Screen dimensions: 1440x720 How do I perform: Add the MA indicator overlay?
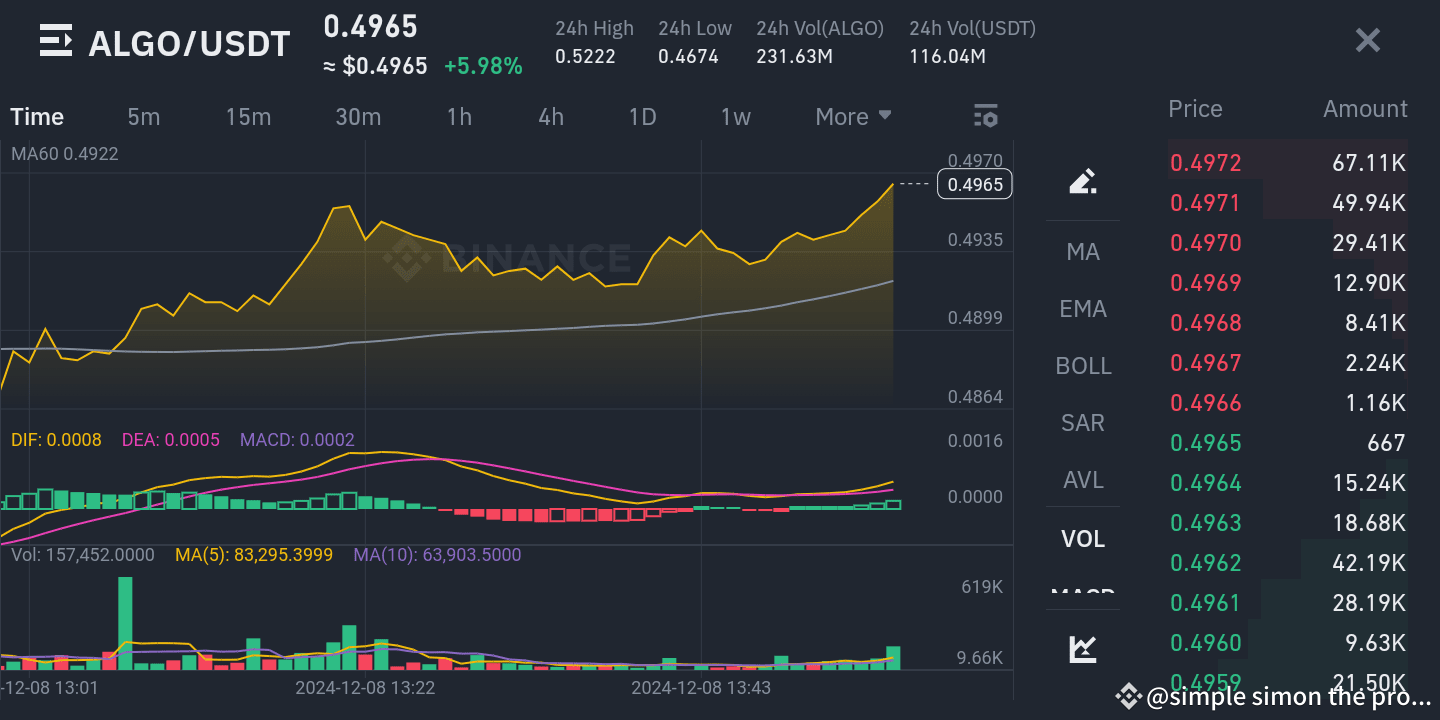[1083, 252]
